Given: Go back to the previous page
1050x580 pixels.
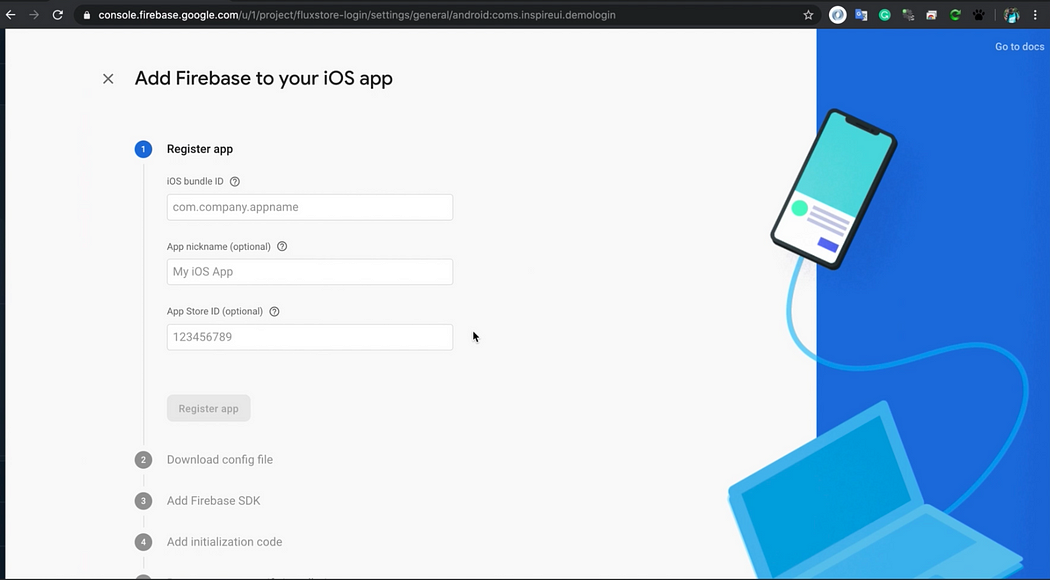Looking at the screenshot, I should (11, 15).
